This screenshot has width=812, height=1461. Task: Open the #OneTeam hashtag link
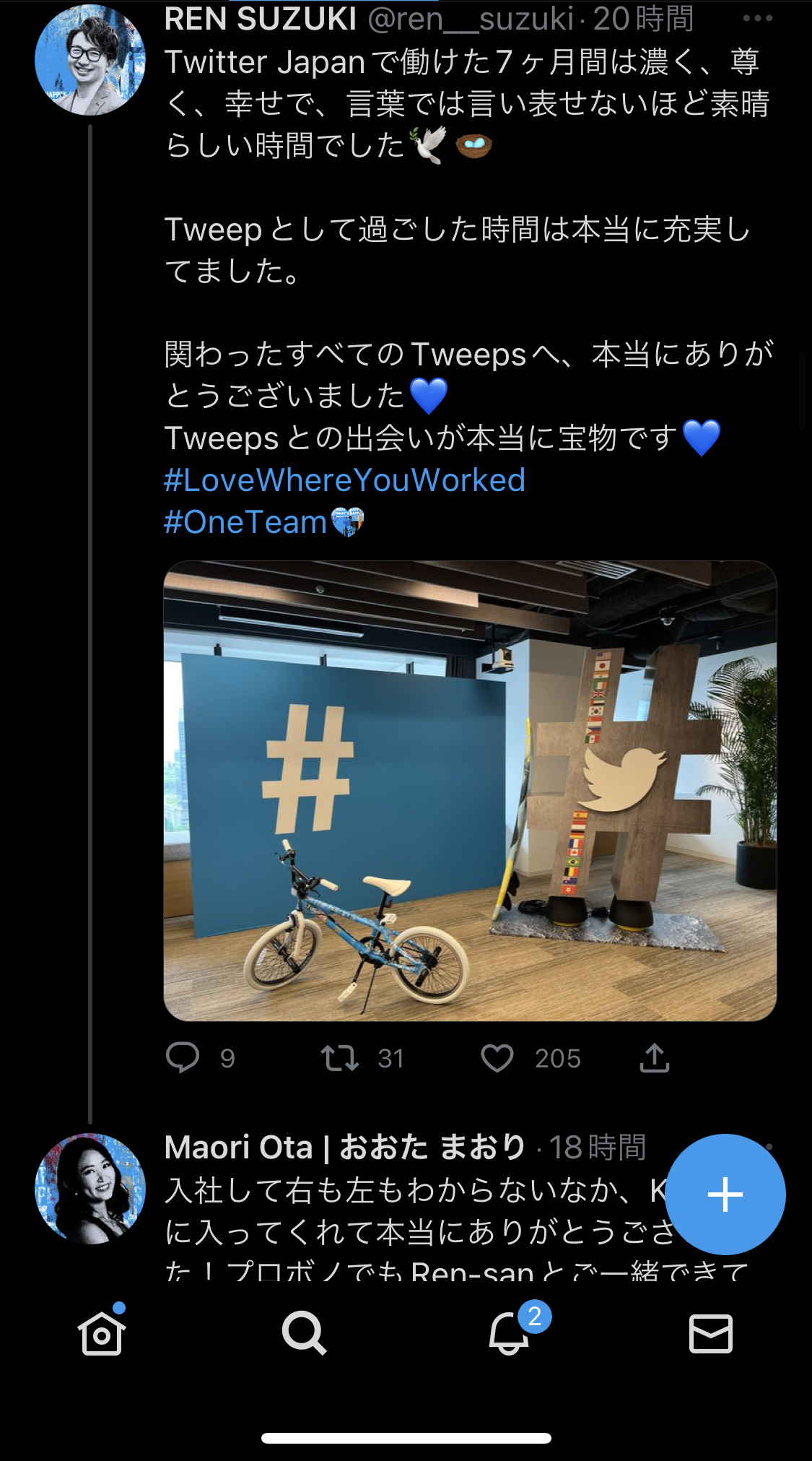(245, 522)
